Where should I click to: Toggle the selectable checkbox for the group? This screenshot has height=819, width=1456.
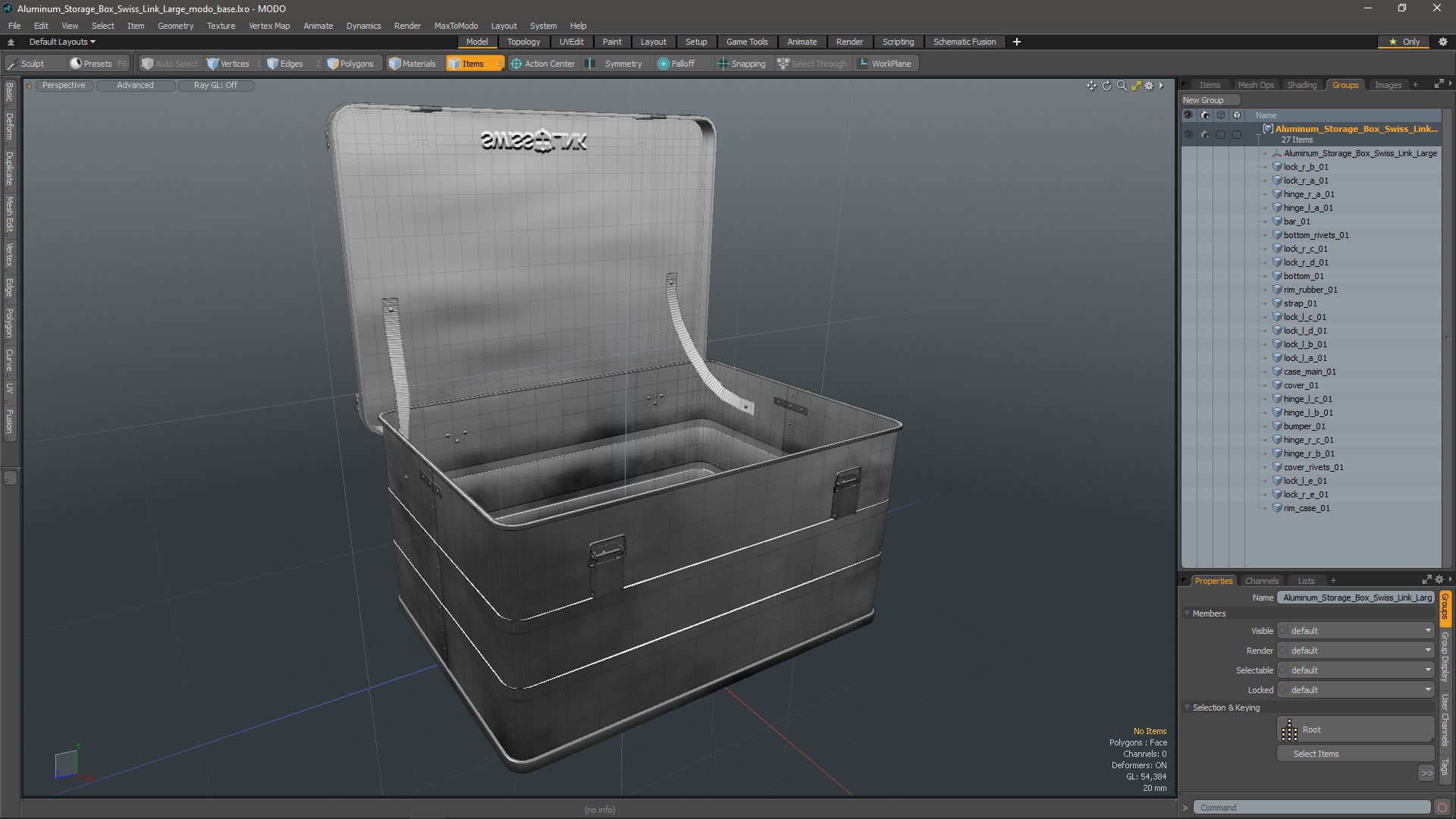click(1220, 134)
